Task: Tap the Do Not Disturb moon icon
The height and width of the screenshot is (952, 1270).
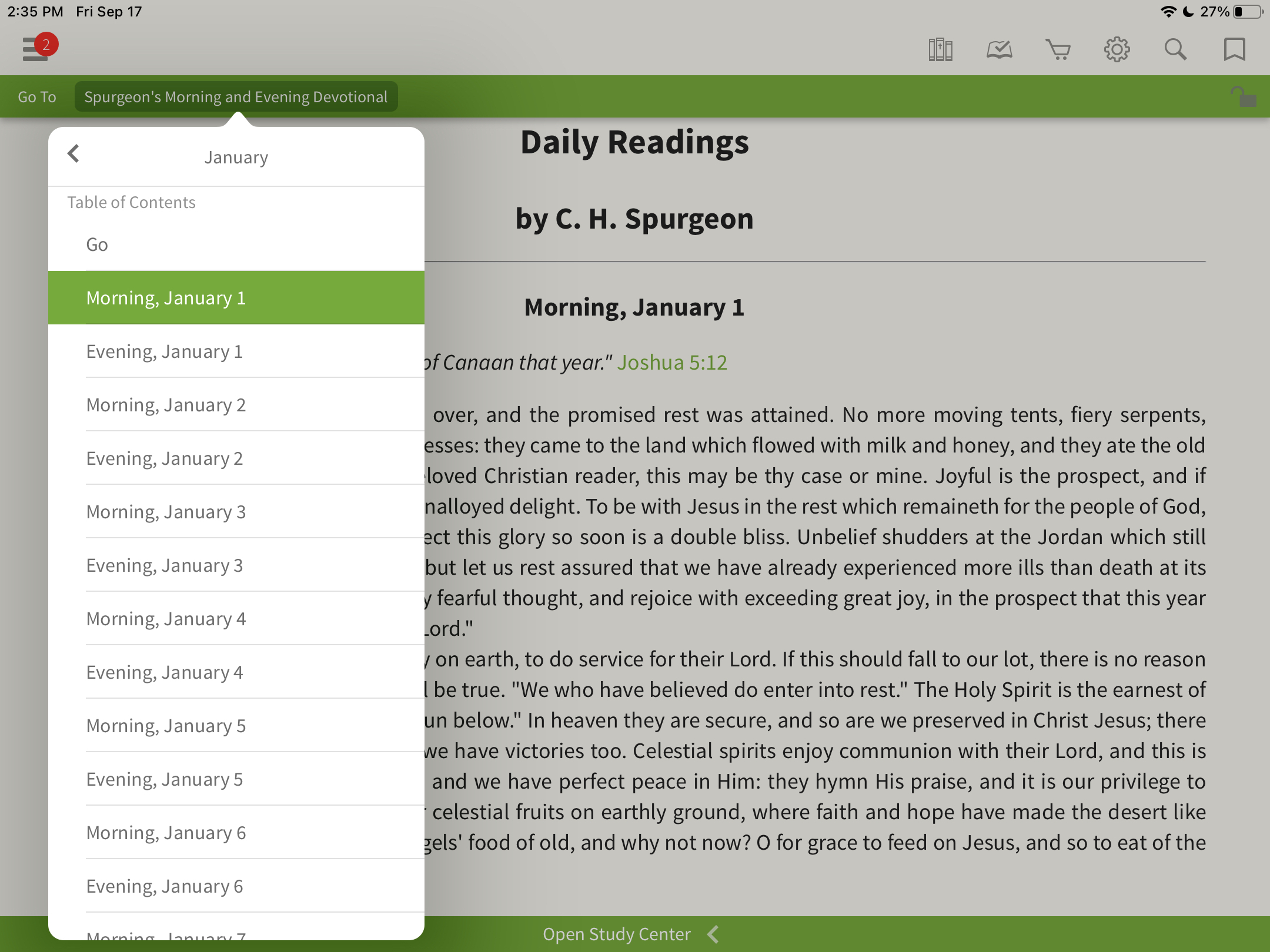Action: click(1188, 12)
